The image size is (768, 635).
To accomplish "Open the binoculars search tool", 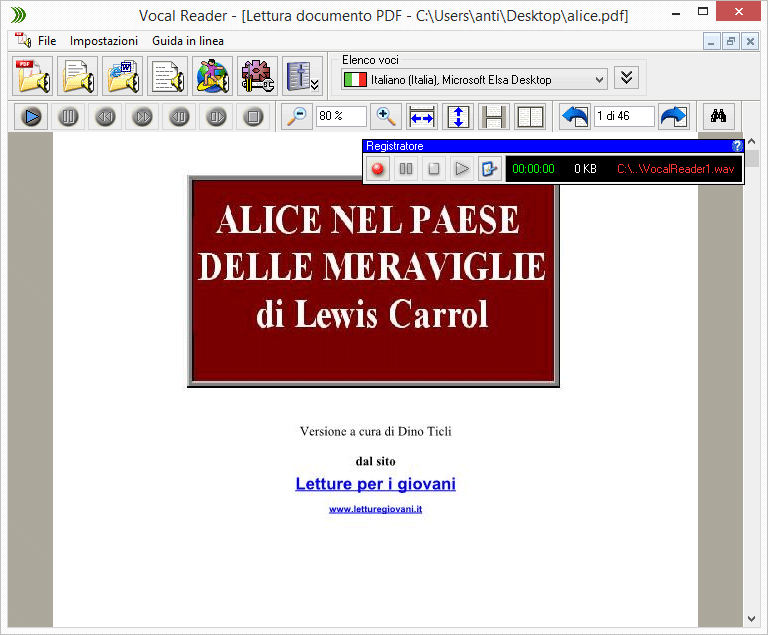I will 719,117.
